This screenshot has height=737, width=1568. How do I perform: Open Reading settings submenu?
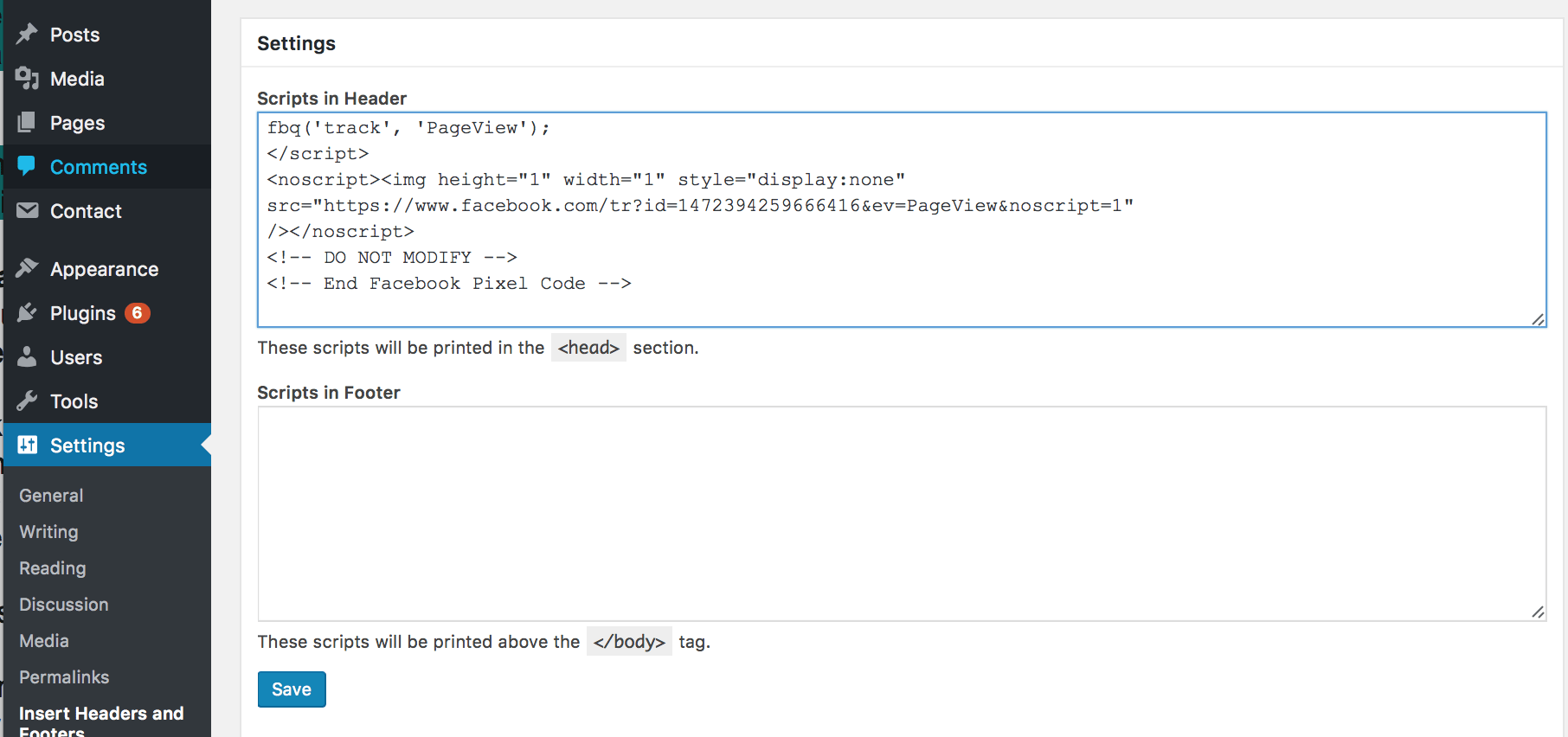pos(53,568)
